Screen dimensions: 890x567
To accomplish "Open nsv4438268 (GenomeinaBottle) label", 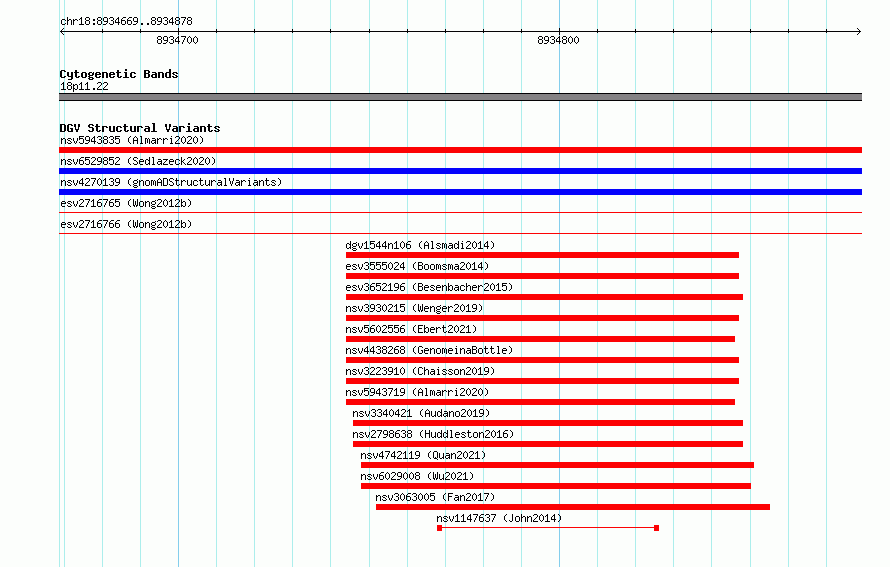I will [x=429, y=350].
